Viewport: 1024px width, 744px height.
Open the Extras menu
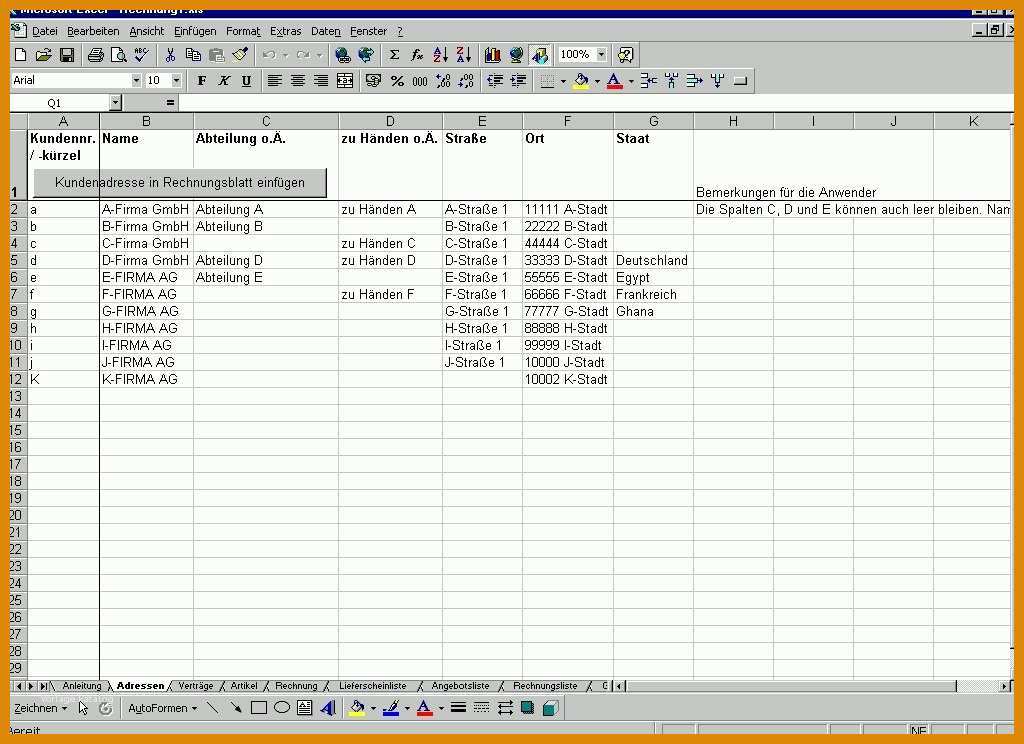285,31
